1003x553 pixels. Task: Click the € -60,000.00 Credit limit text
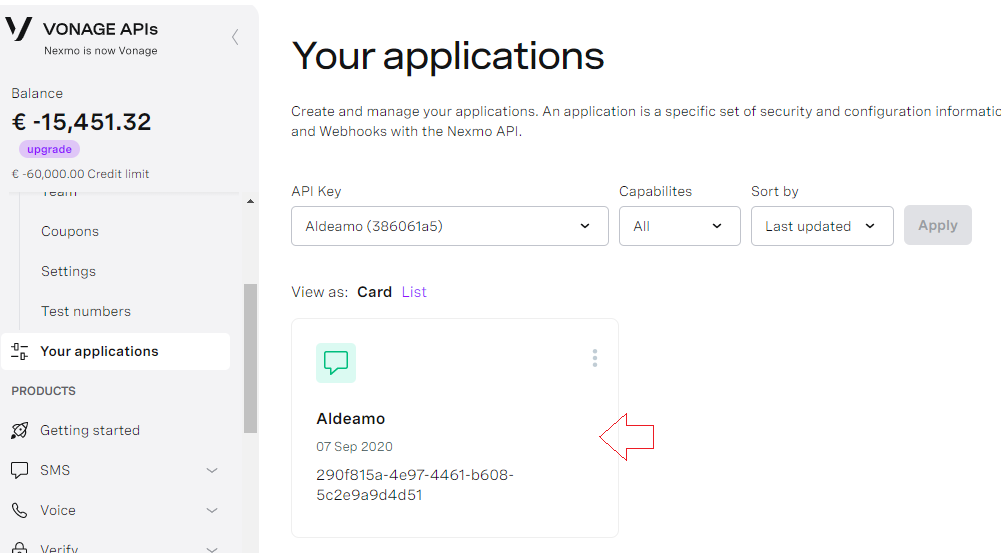[x=81, y=174]
